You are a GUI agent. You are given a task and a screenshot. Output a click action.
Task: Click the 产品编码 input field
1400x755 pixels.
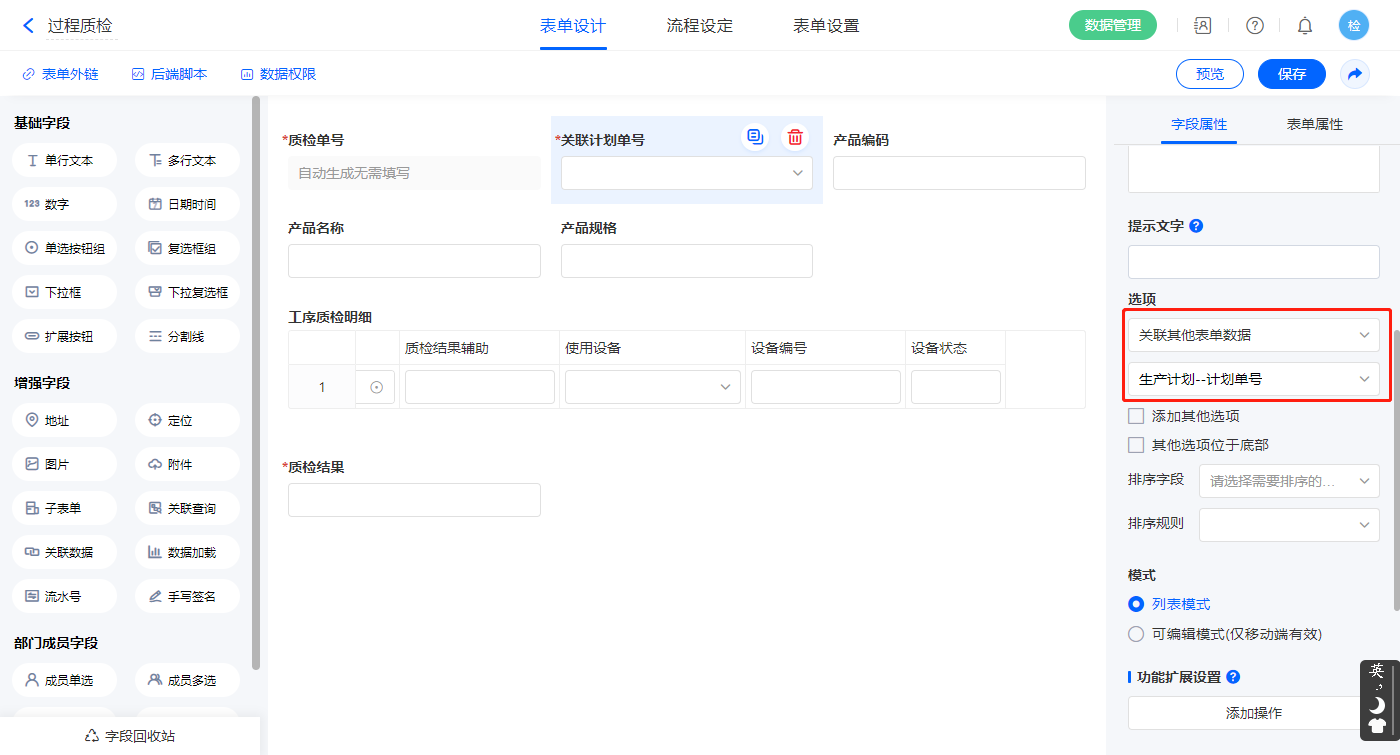point(958,173)
